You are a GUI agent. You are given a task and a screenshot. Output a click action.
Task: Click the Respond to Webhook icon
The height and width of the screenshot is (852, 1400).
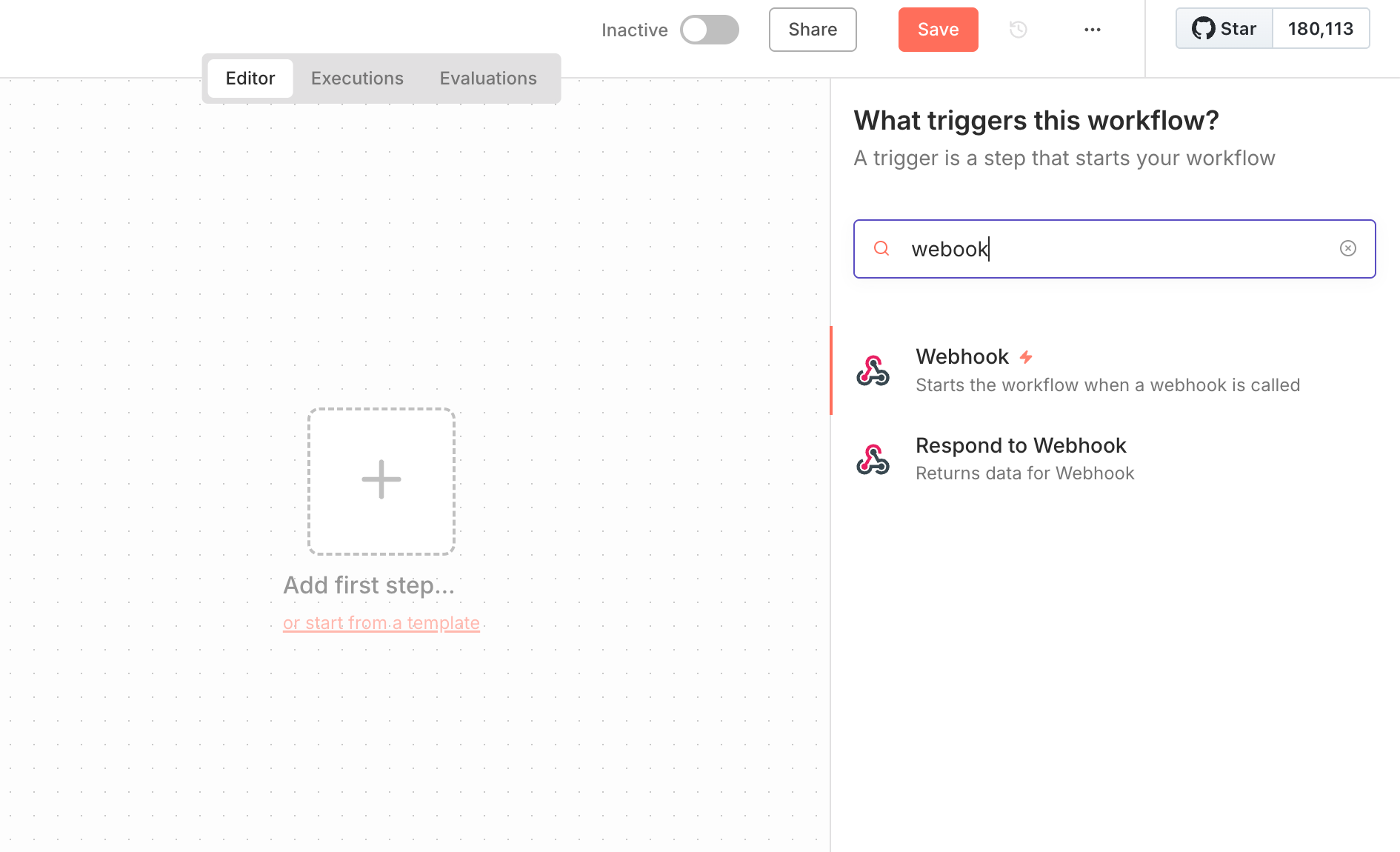pos(873,459)
